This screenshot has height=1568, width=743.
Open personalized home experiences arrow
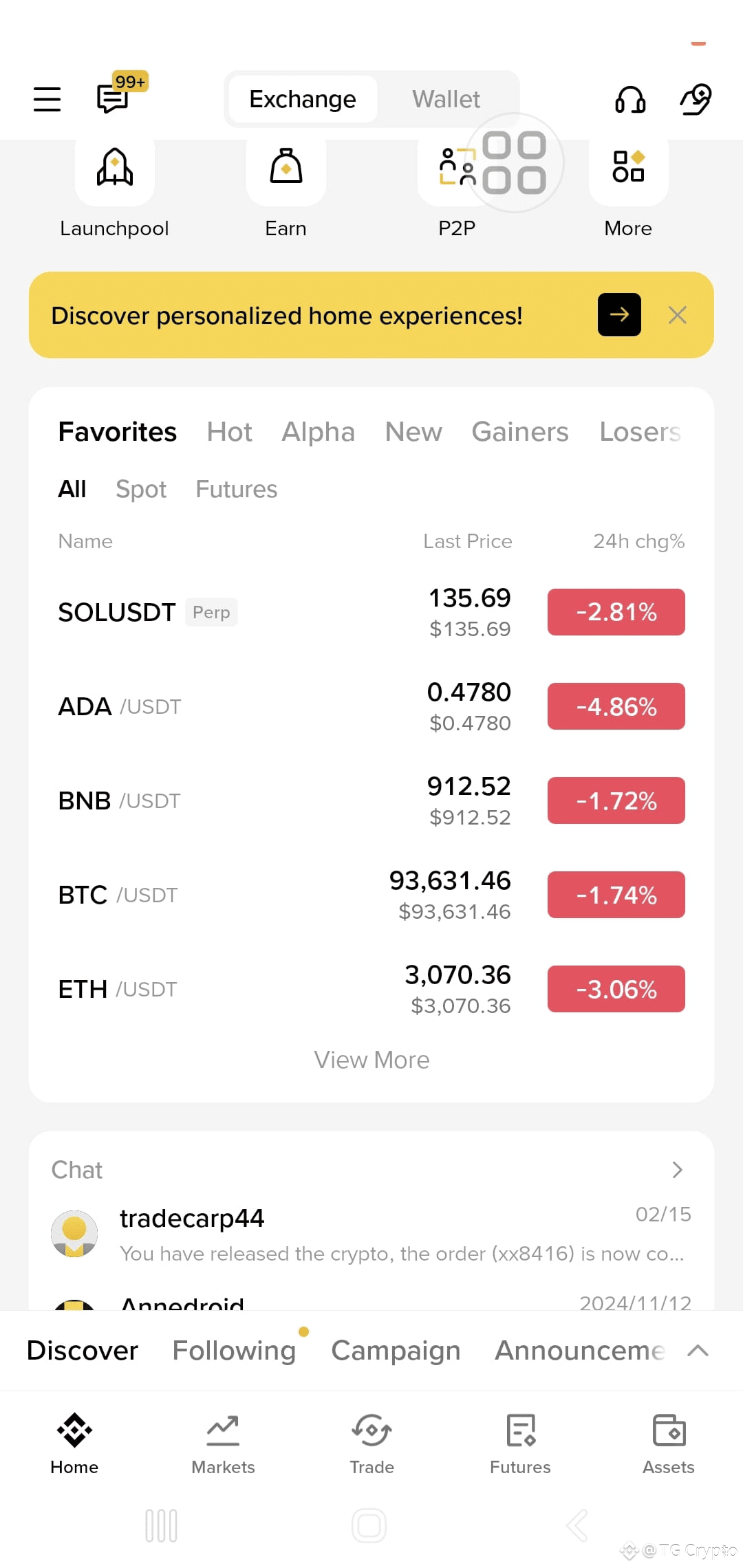point(619,315)
